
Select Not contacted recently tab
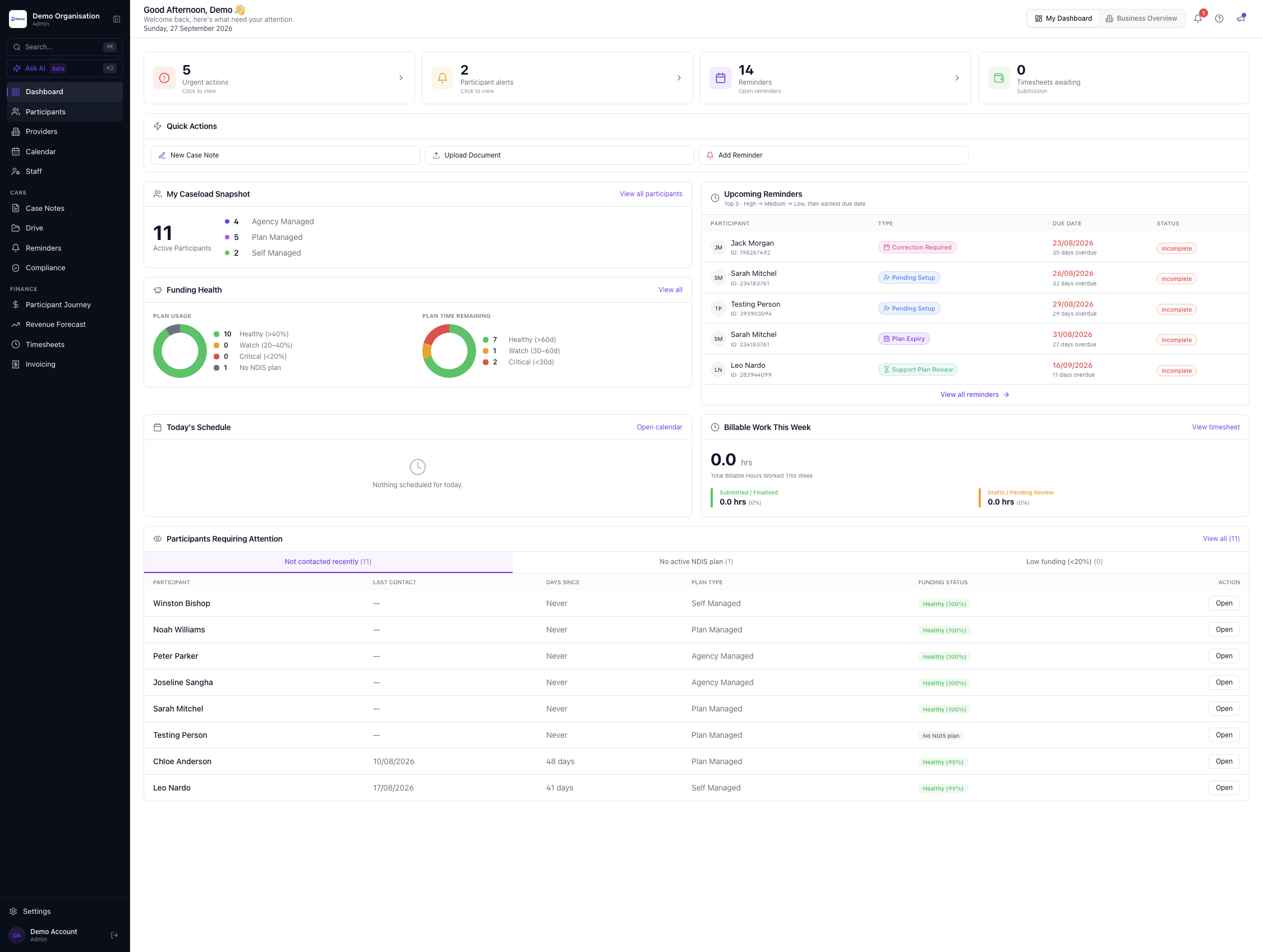[328, 562]
